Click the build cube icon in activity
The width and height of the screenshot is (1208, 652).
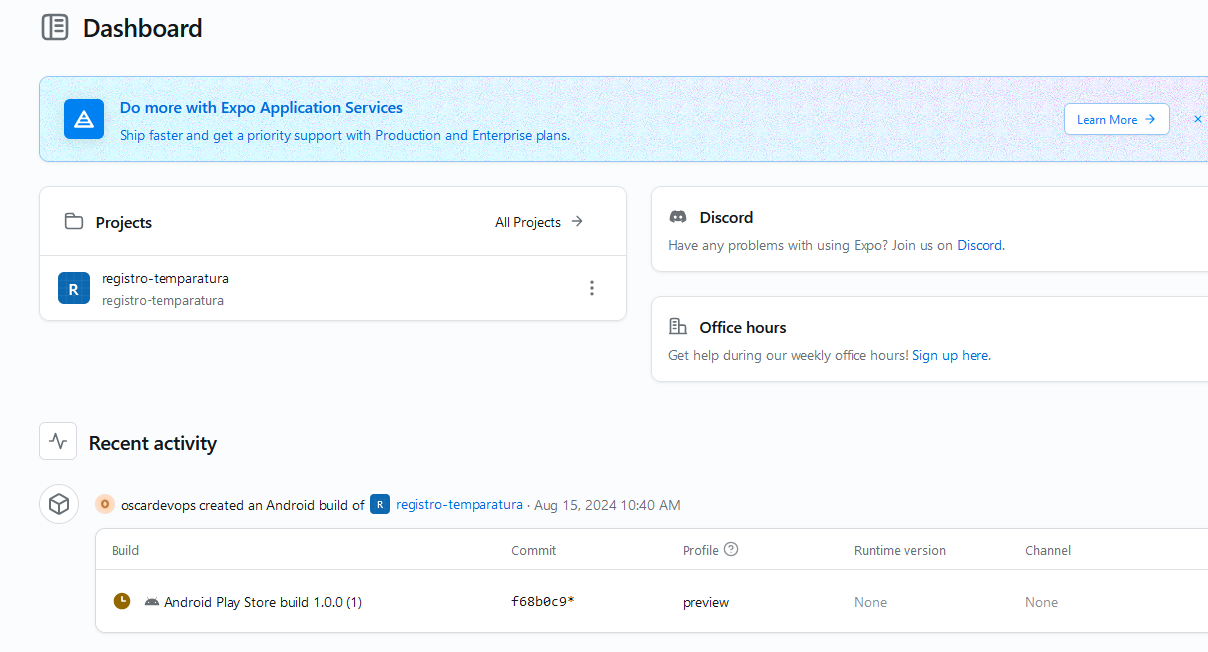pos(59,504)
